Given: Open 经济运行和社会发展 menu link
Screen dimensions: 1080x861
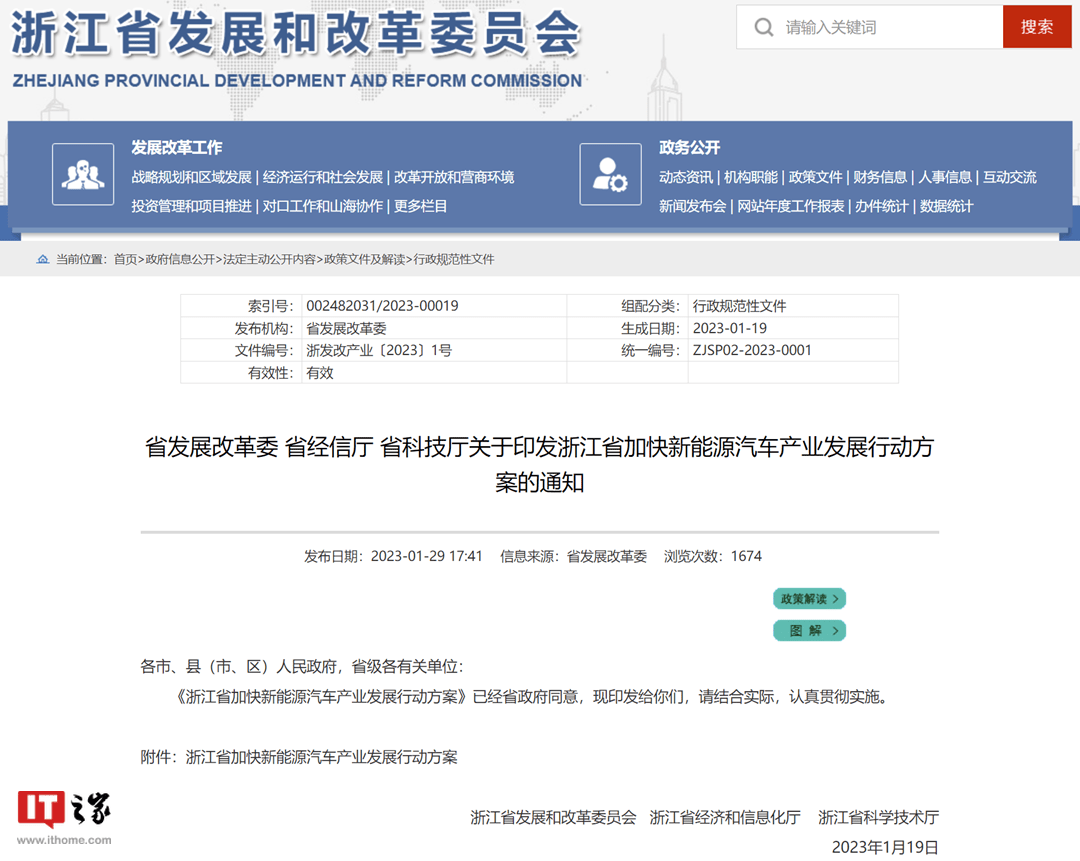Looking at the screenshot, I should coord(322,177).
